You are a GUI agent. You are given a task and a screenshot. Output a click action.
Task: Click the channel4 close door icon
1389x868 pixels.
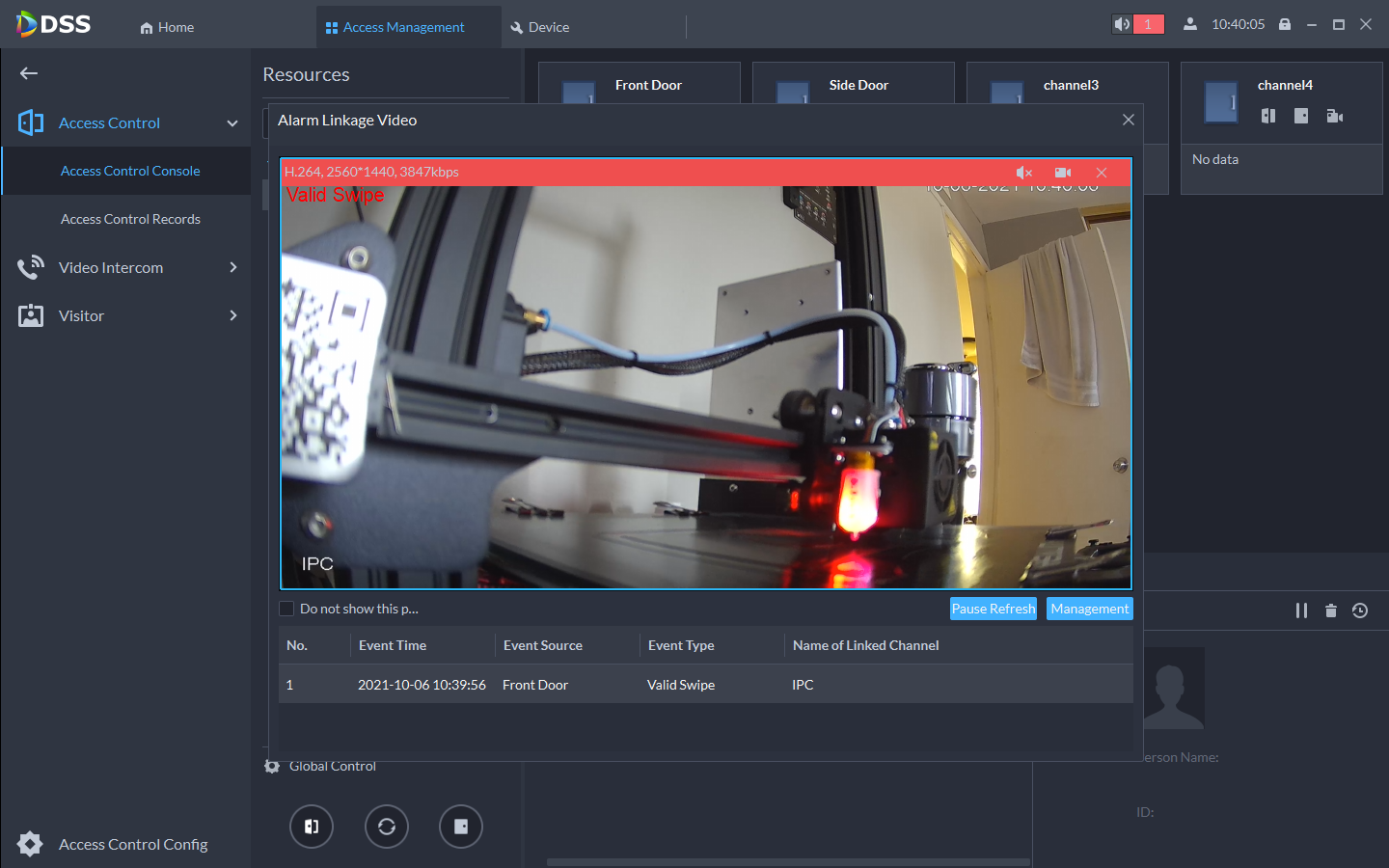tap(1301, 116)
